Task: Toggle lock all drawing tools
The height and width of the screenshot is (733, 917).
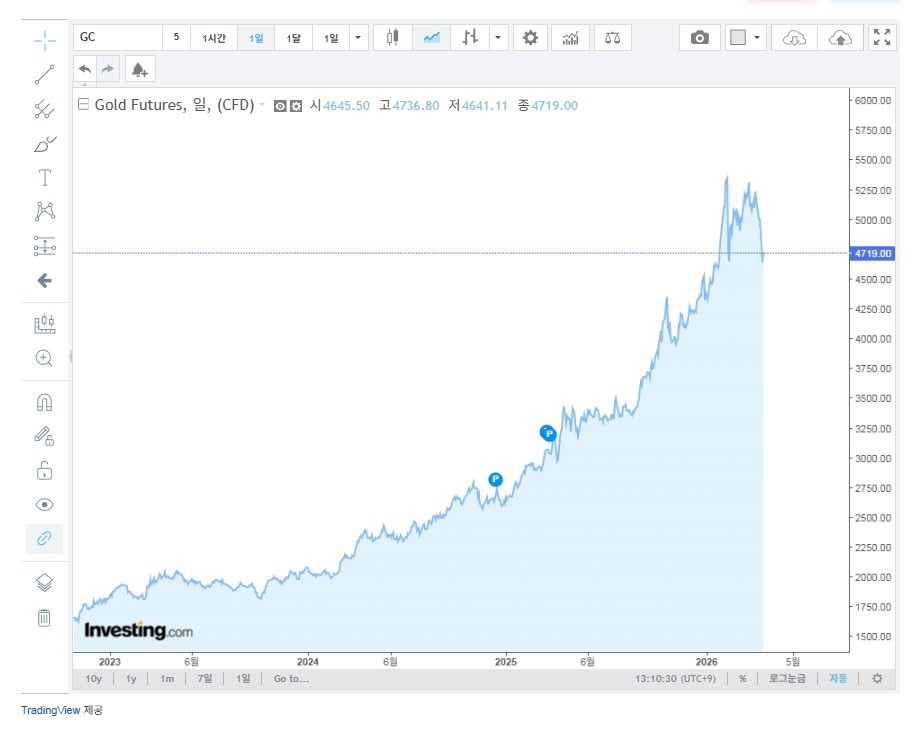Action: (x=44, y=470)
